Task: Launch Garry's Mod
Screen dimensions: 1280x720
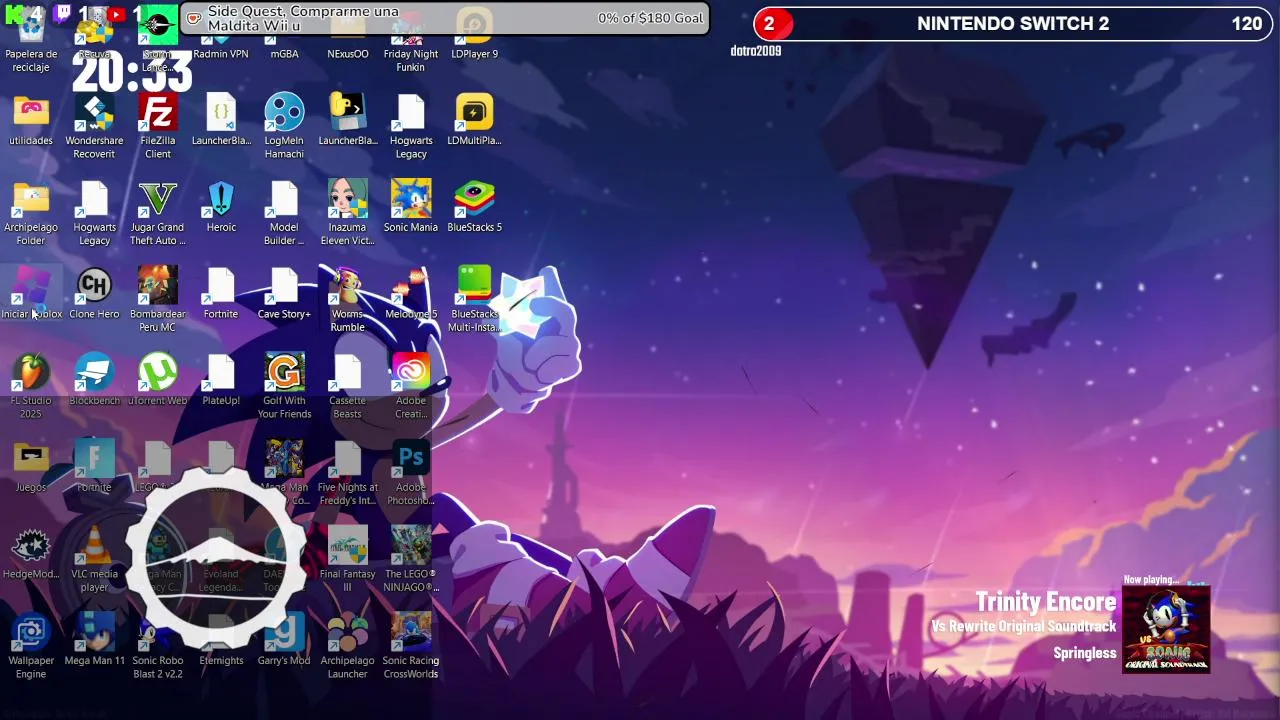Action: [x=284, y=640]
